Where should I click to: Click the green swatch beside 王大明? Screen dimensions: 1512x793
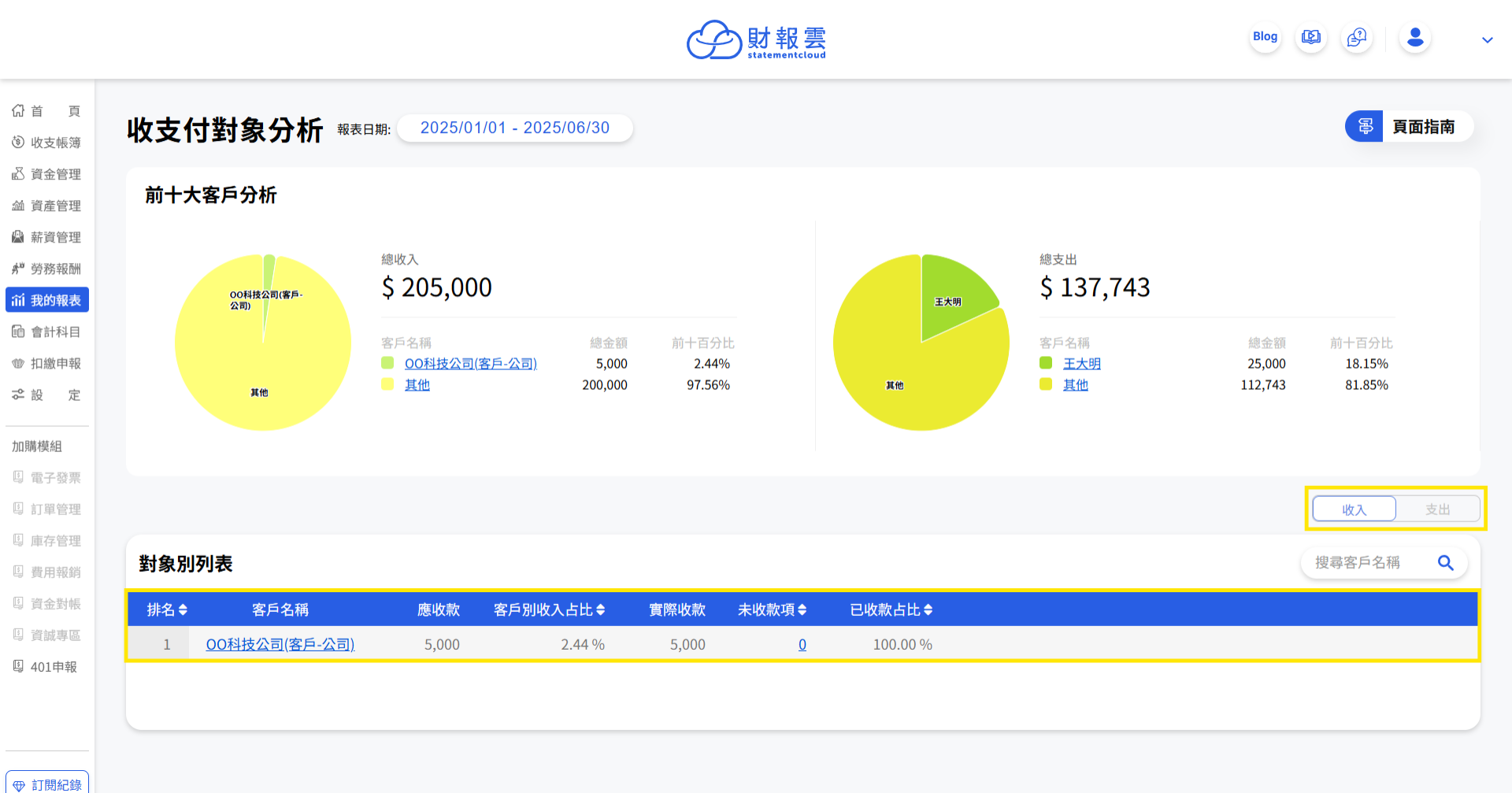[x=1046, y=363]
